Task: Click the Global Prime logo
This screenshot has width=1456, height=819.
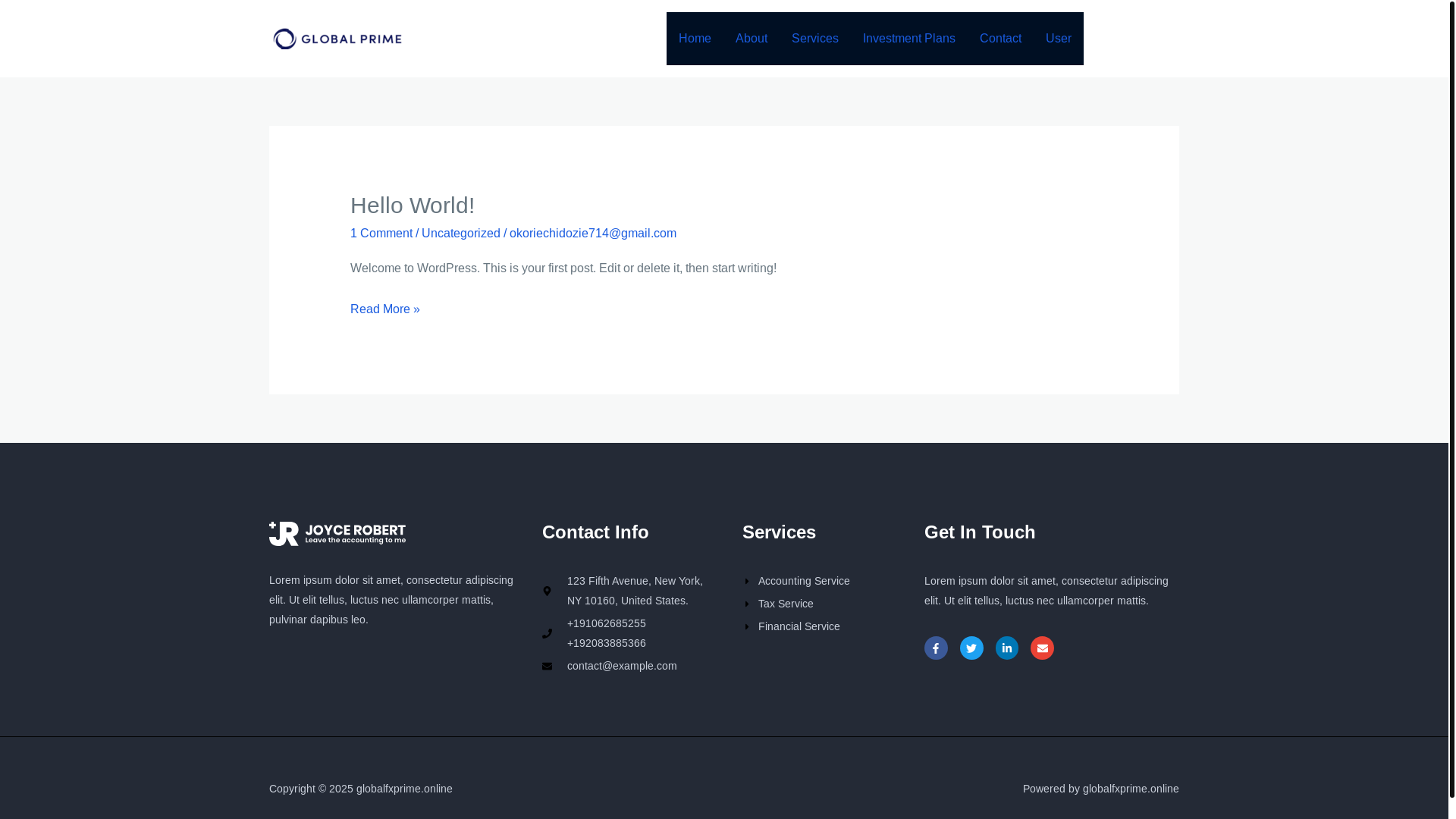Action: tap(337, 39)
